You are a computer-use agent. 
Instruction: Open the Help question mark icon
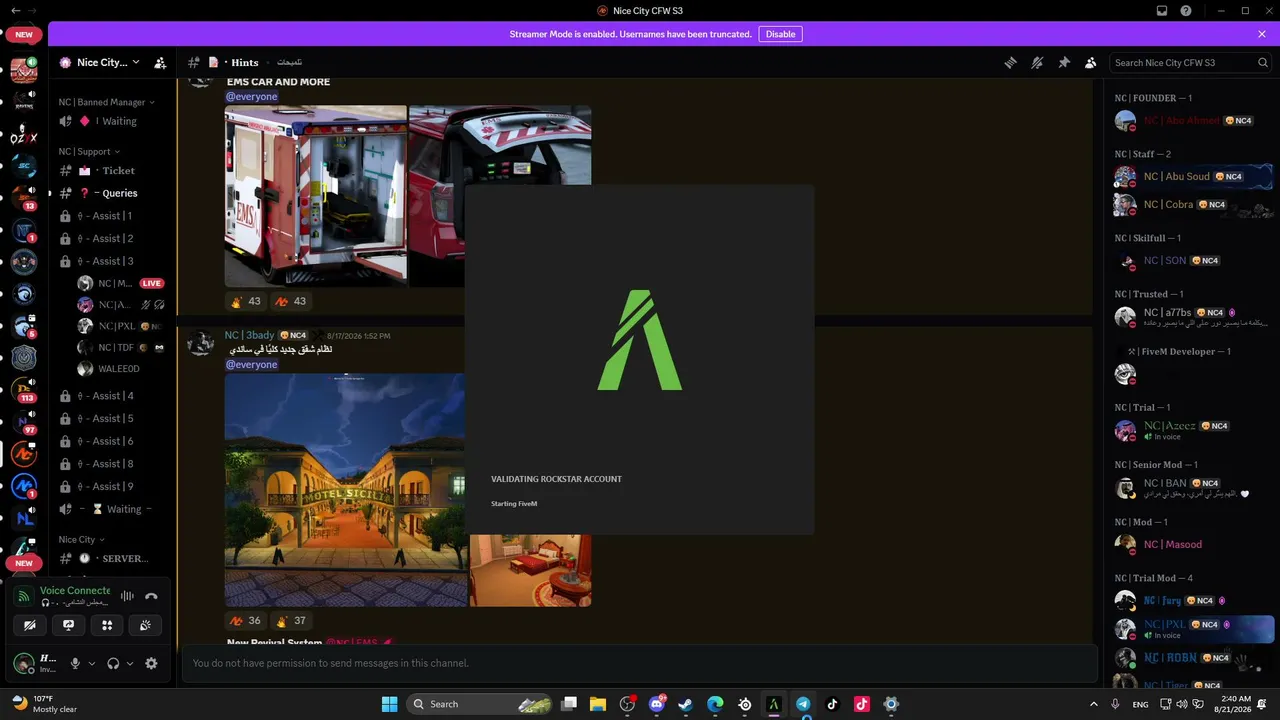(1186, 10)
